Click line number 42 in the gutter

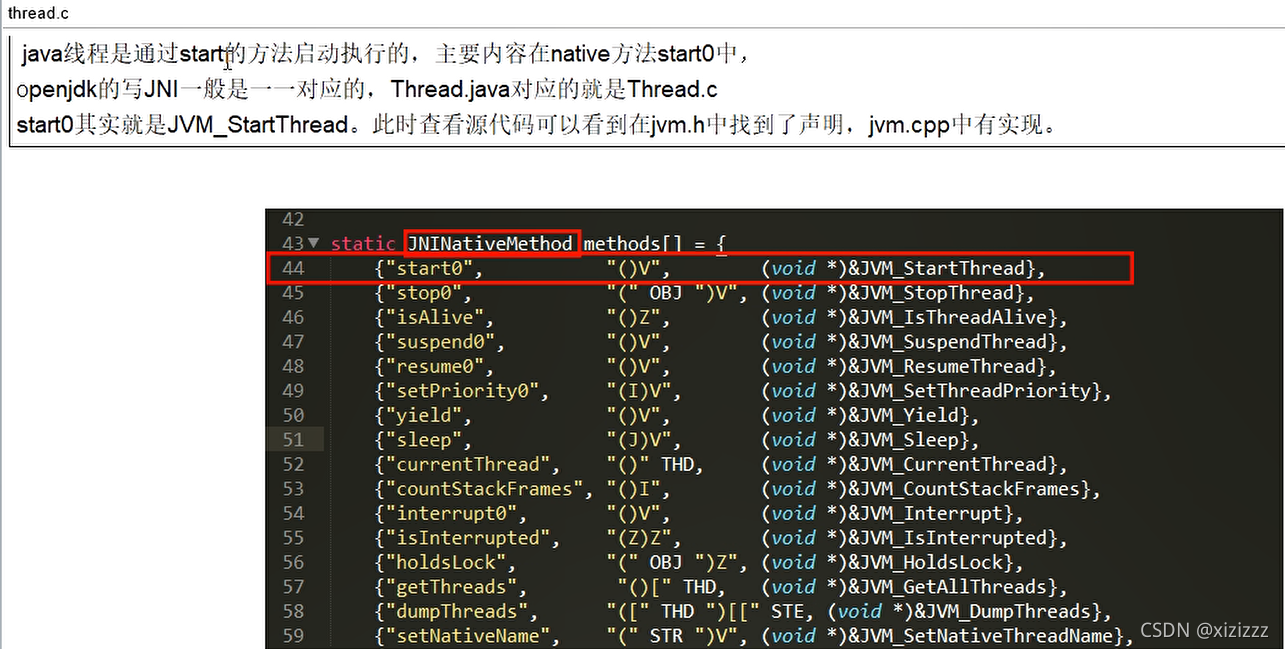292,219
